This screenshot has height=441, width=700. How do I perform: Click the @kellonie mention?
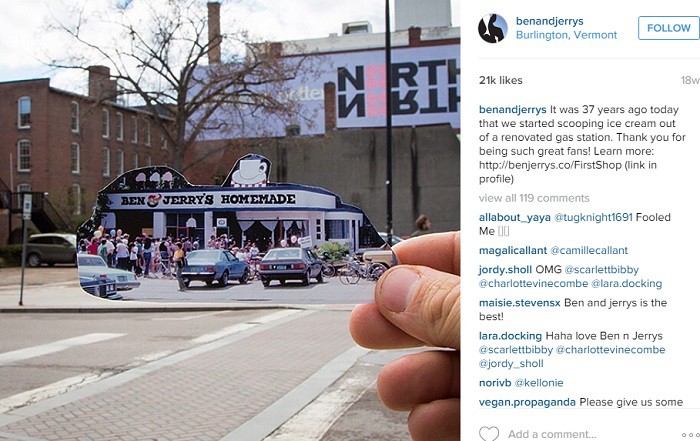pos(539,383)
